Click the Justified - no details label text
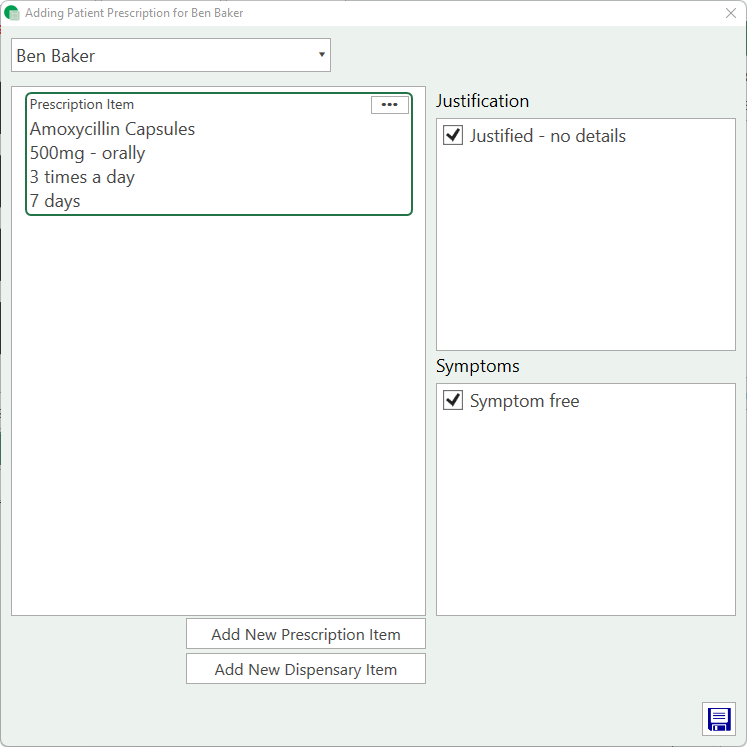Screen dimensions: 747x747 547,135
